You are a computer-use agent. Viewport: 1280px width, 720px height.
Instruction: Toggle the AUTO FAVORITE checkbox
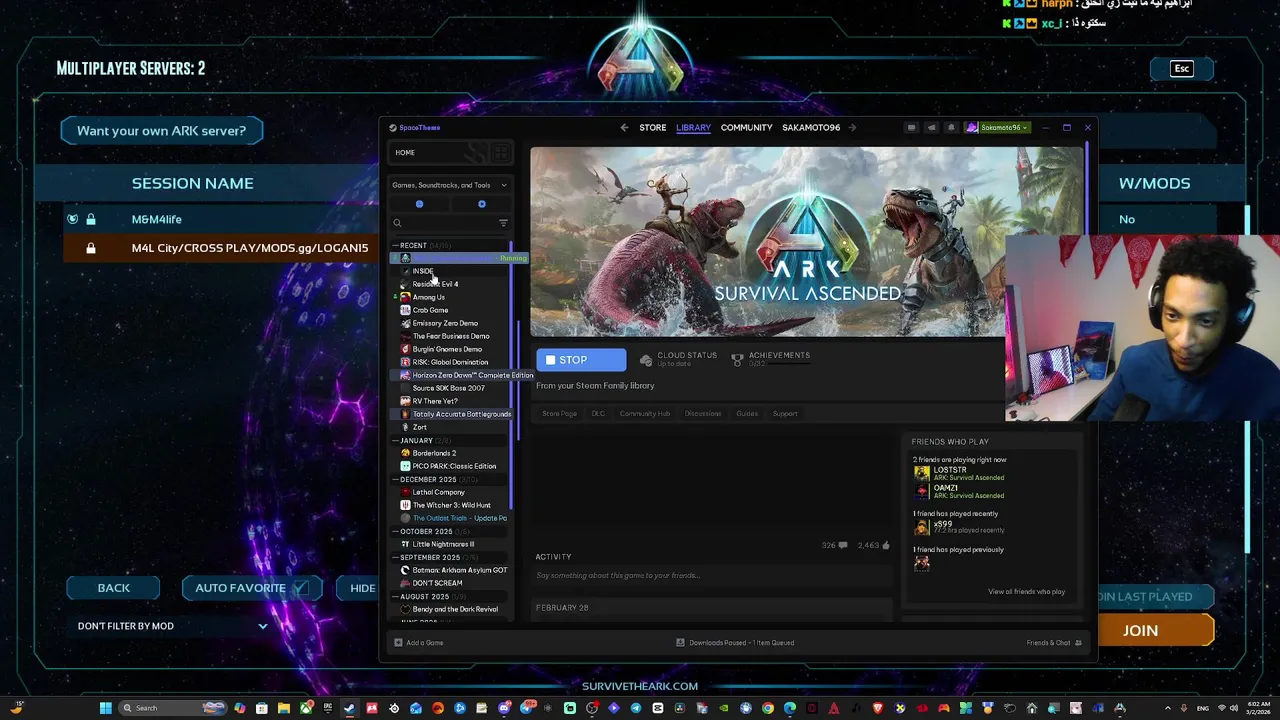tap(299, 588)
